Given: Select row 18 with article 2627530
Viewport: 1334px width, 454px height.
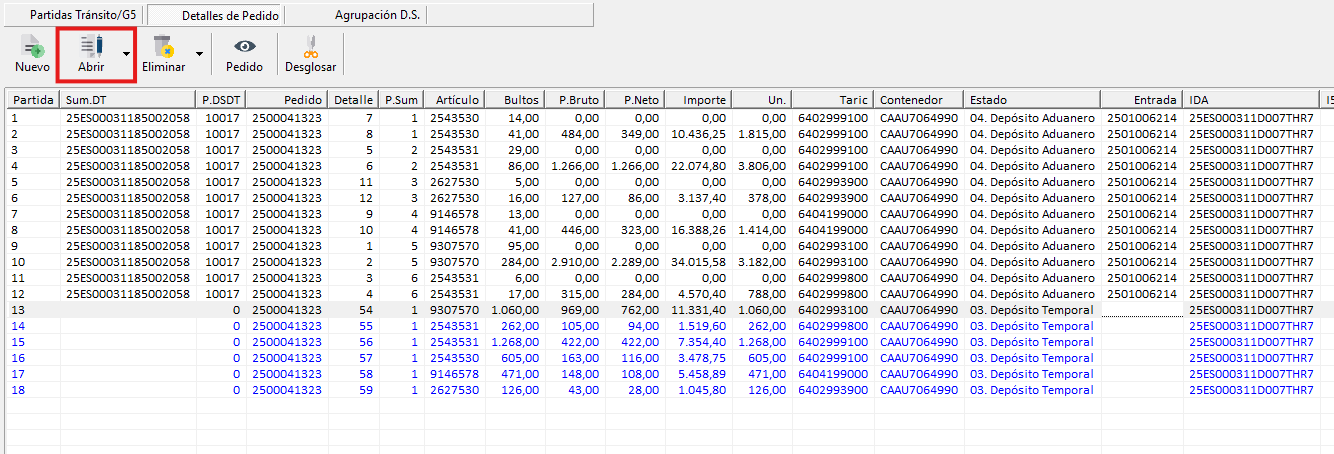Looking at the screenshot, I should pos(453,390).
